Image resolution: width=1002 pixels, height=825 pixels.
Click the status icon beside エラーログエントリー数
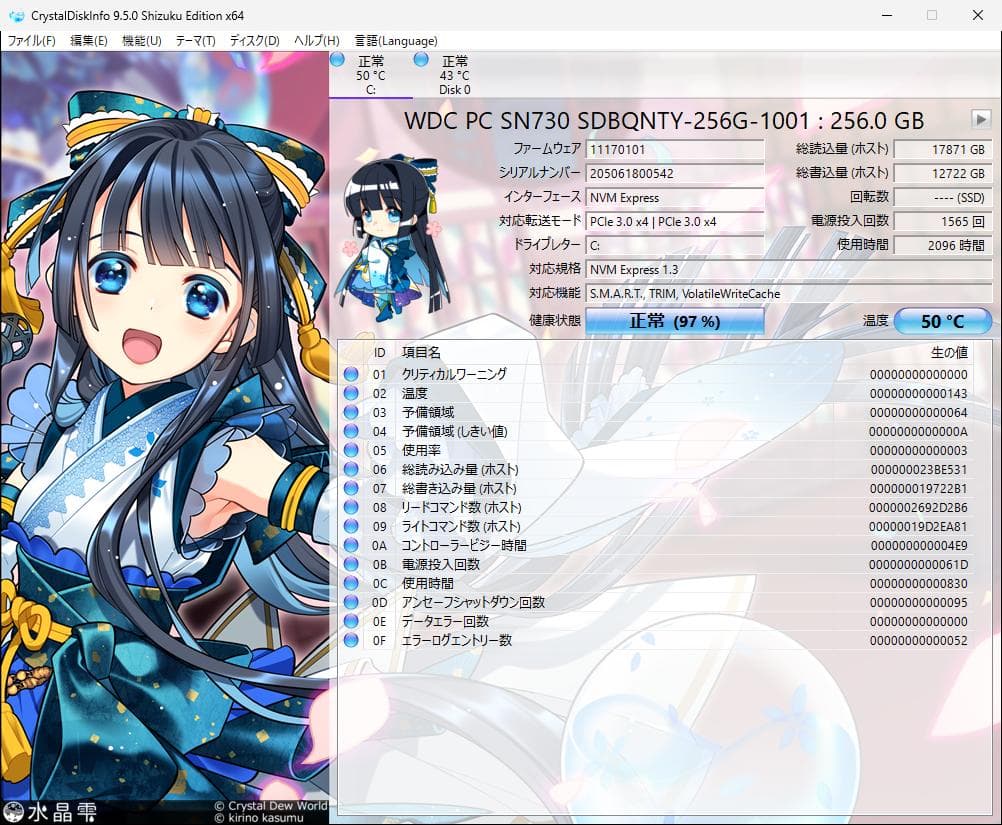(351, 639)
